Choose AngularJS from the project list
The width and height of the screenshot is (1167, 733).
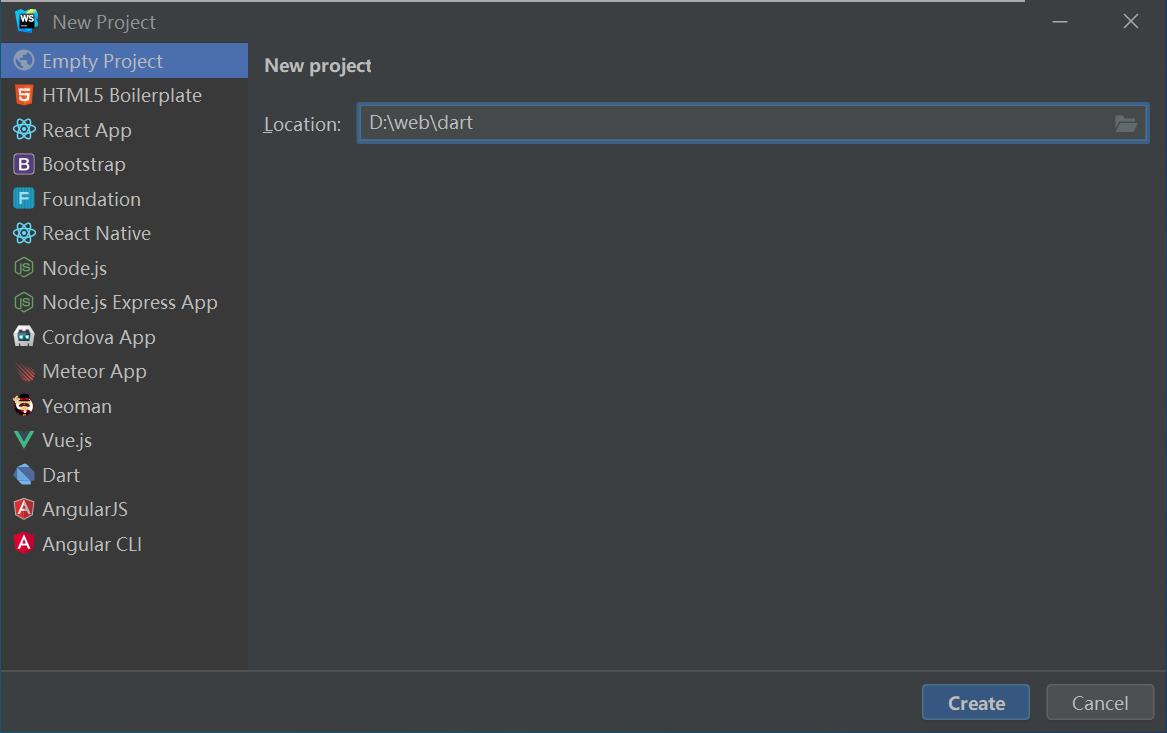point(84,509)
